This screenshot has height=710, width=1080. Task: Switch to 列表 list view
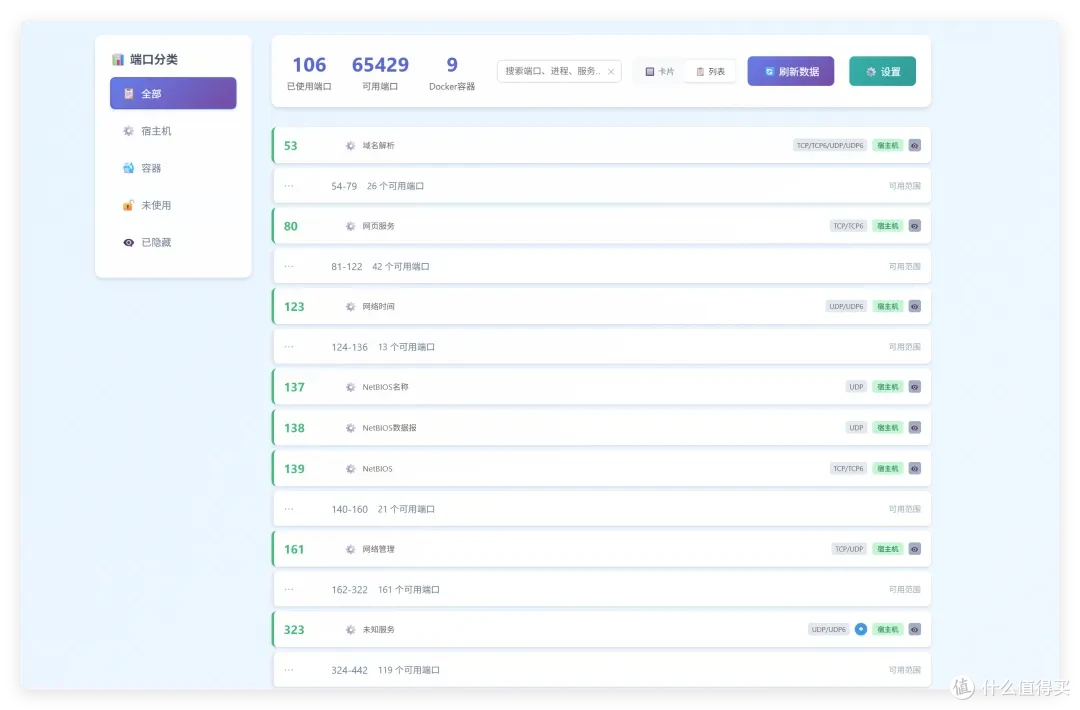pos(710,72)
